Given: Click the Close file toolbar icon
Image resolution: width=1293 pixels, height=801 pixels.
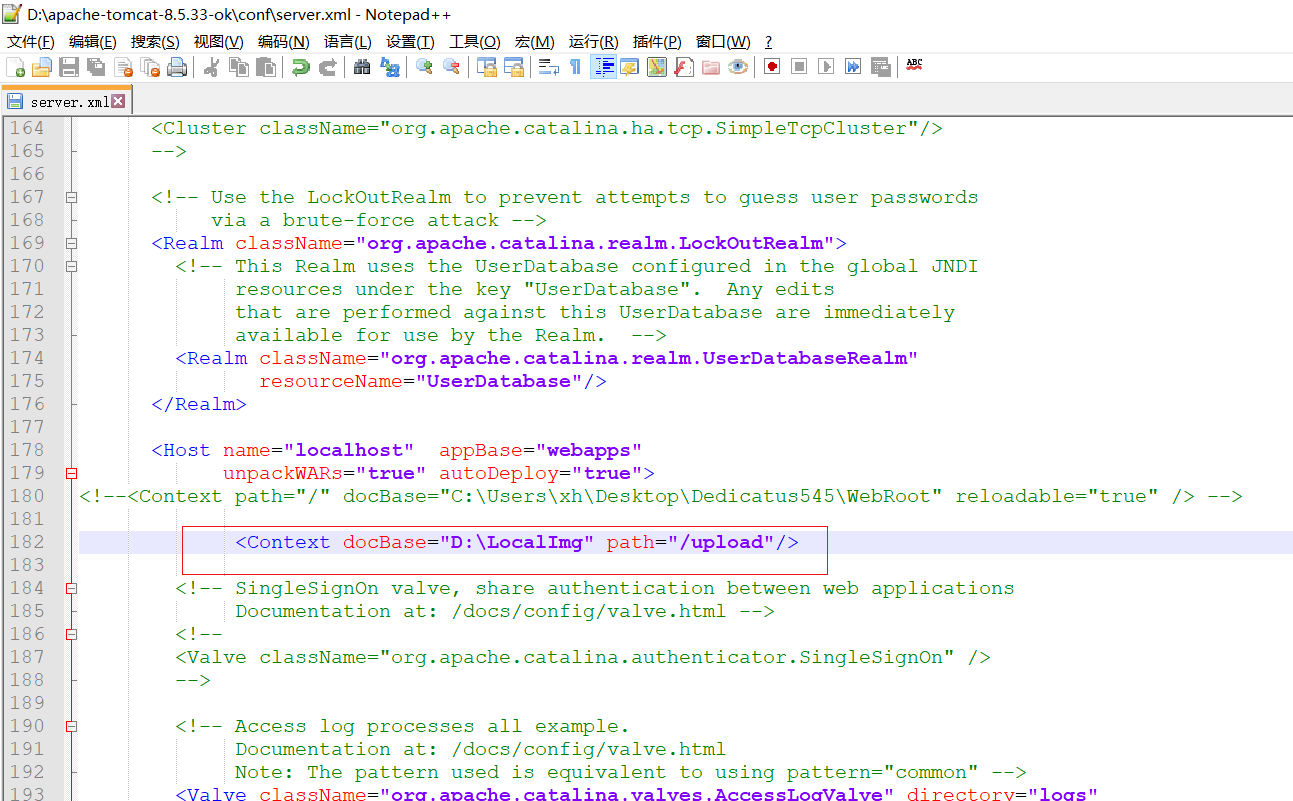Looking at the screenshot, I should tap(124, 67).
